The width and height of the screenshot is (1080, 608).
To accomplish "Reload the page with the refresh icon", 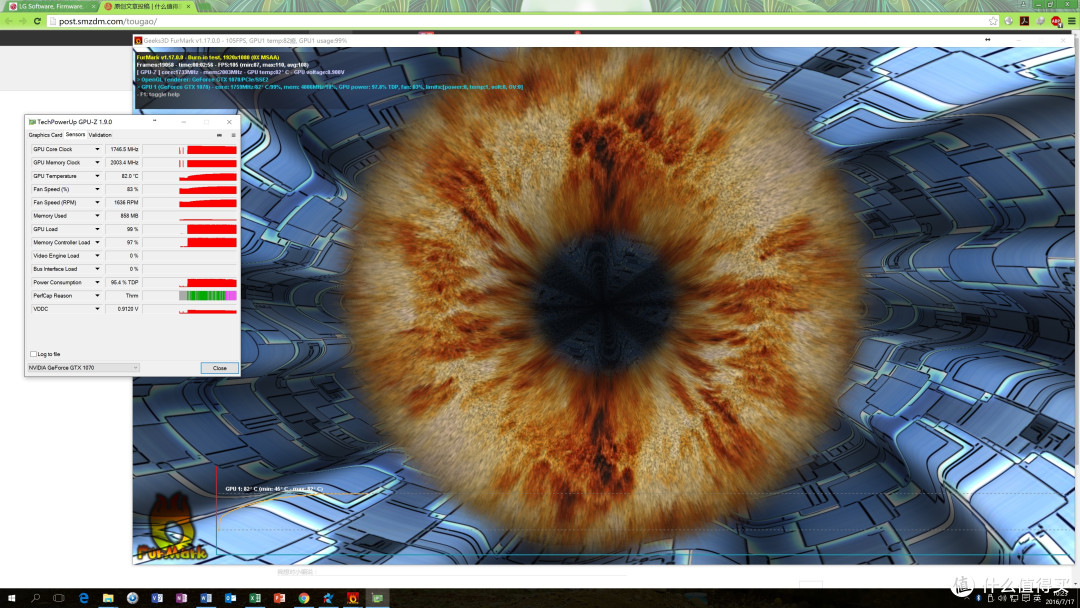I will tap(37, 21).
